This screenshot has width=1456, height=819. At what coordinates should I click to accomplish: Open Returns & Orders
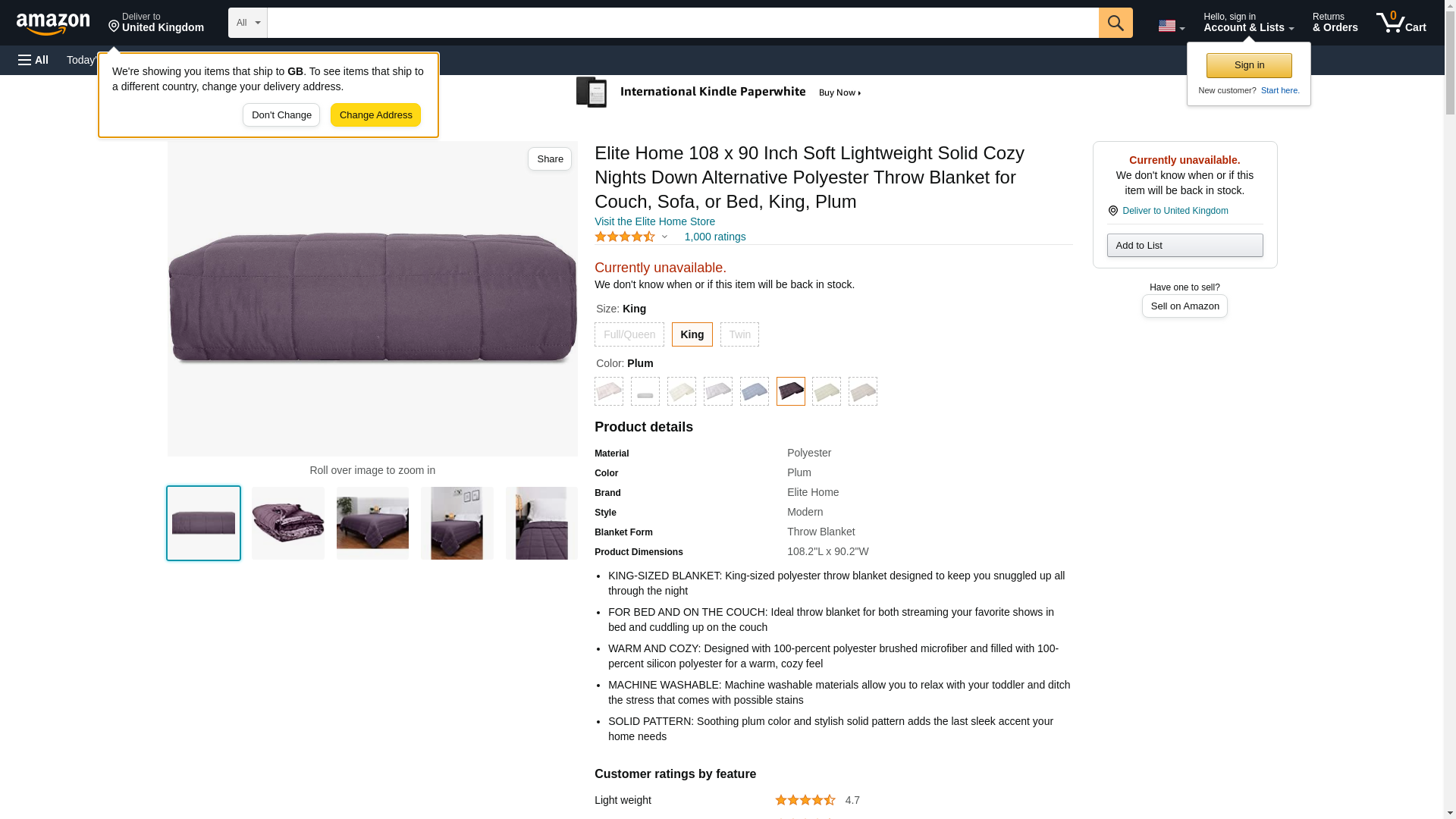pyautogui.click(x=1335, y=23)
